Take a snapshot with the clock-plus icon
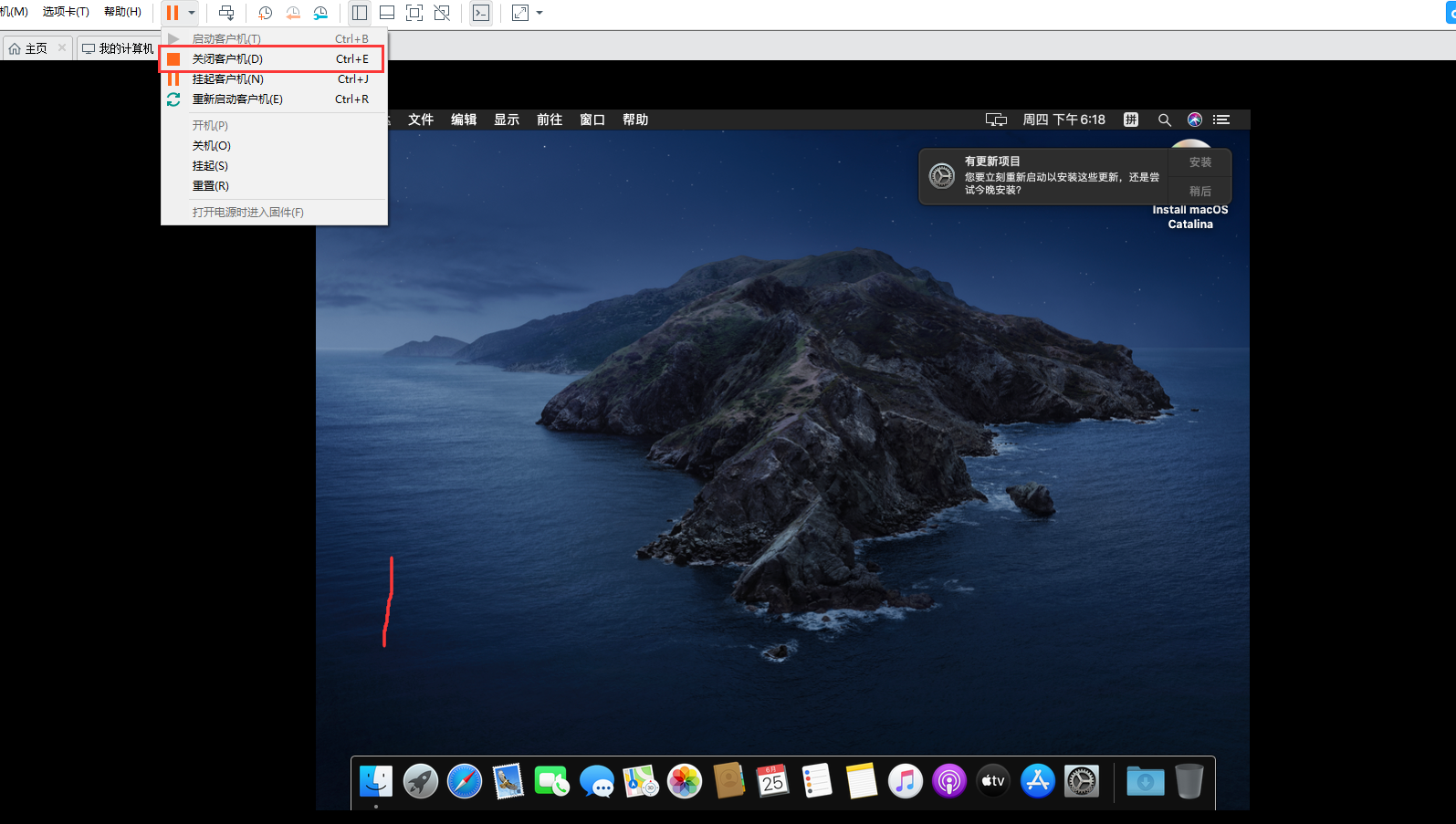 point(266,13)
